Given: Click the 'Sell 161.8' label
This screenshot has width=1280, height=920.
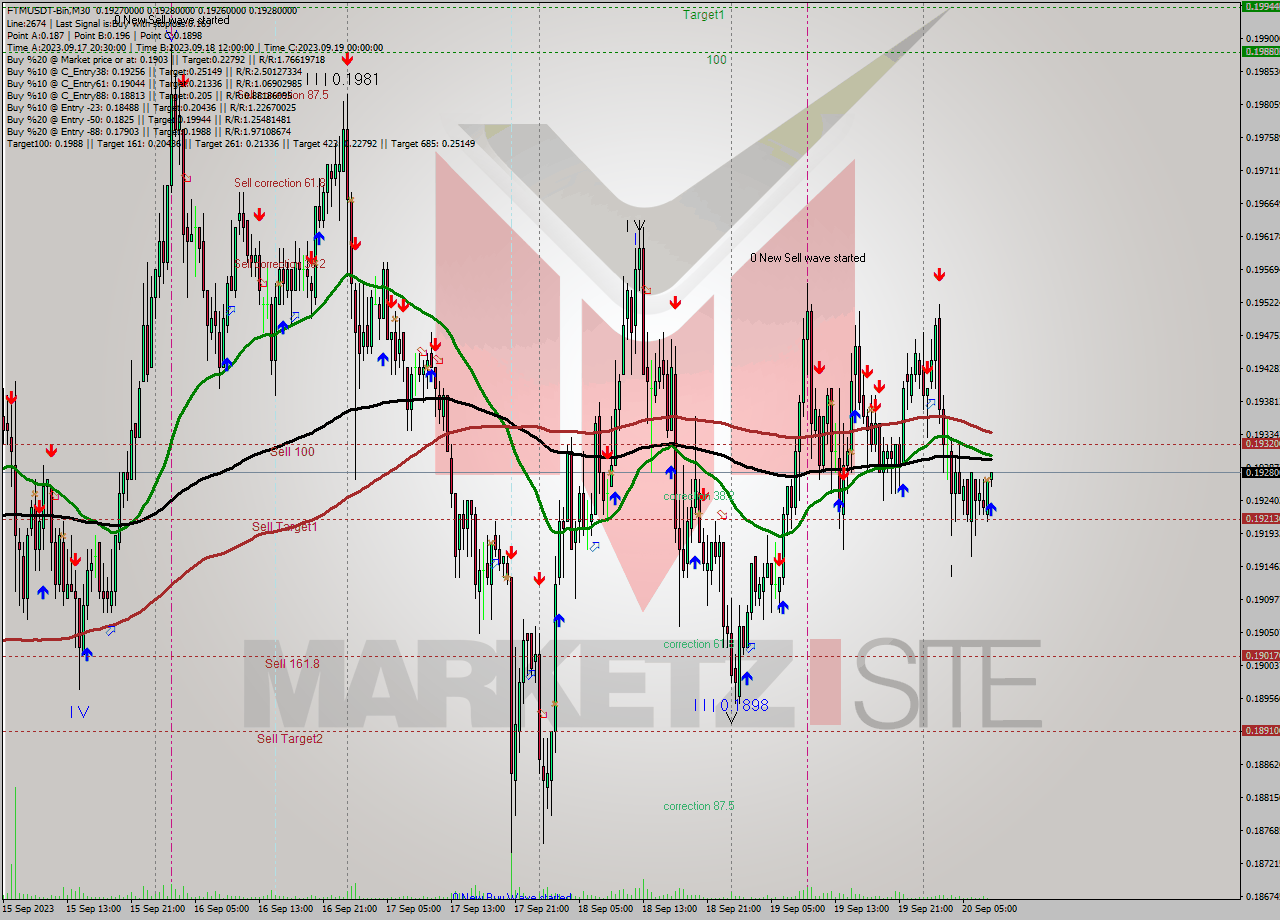Looking at the screenshot, I should pyautogui.click(x=293, y=664).
